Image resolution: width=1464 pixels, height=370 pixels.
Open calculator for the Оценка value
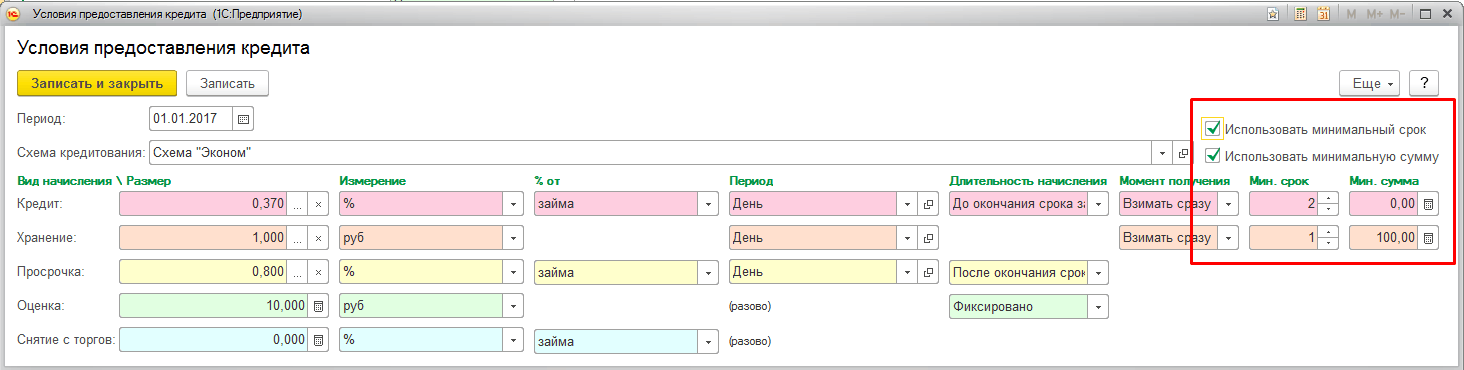pos(318,306)
